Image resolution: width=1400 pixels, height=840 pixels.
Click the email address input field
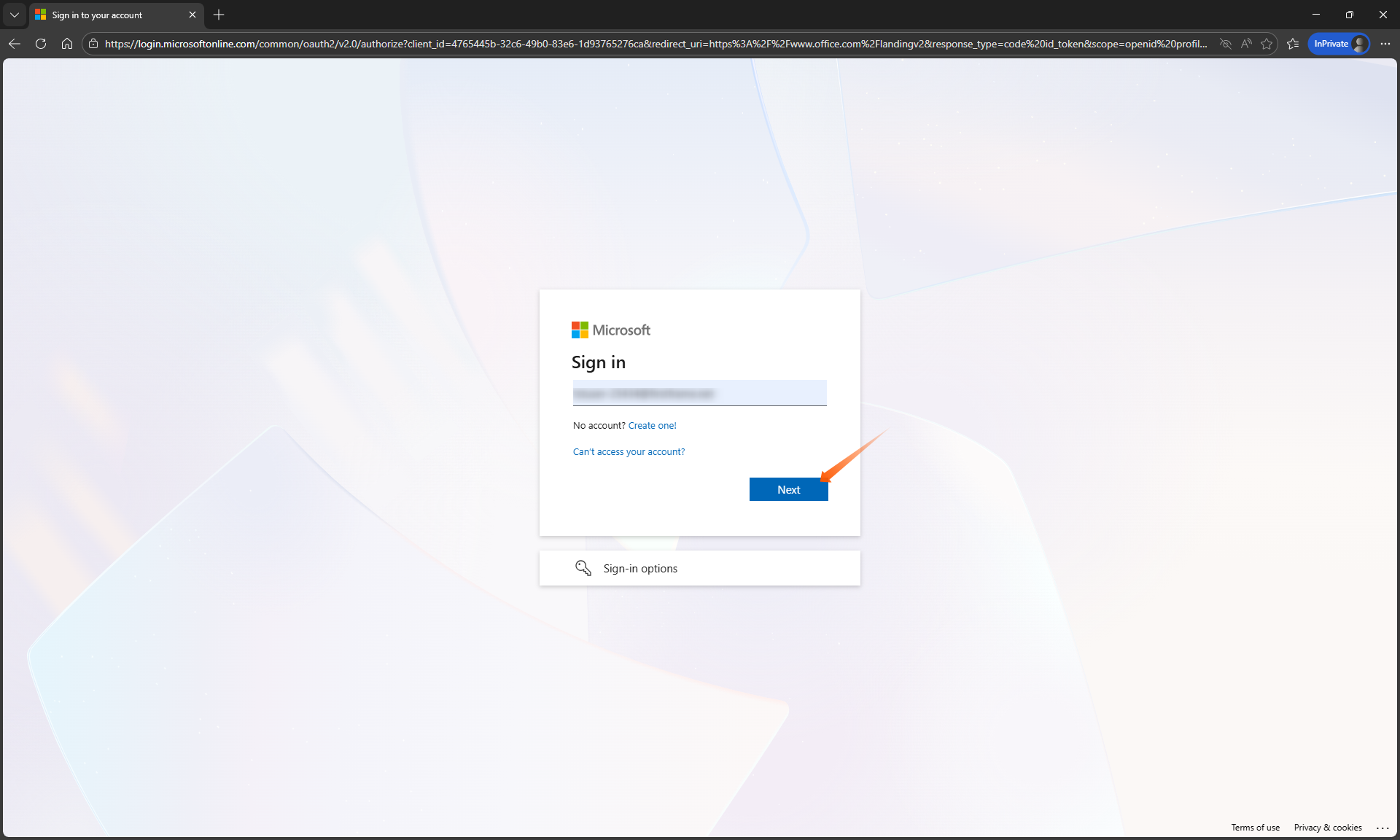tap(699, 393)
